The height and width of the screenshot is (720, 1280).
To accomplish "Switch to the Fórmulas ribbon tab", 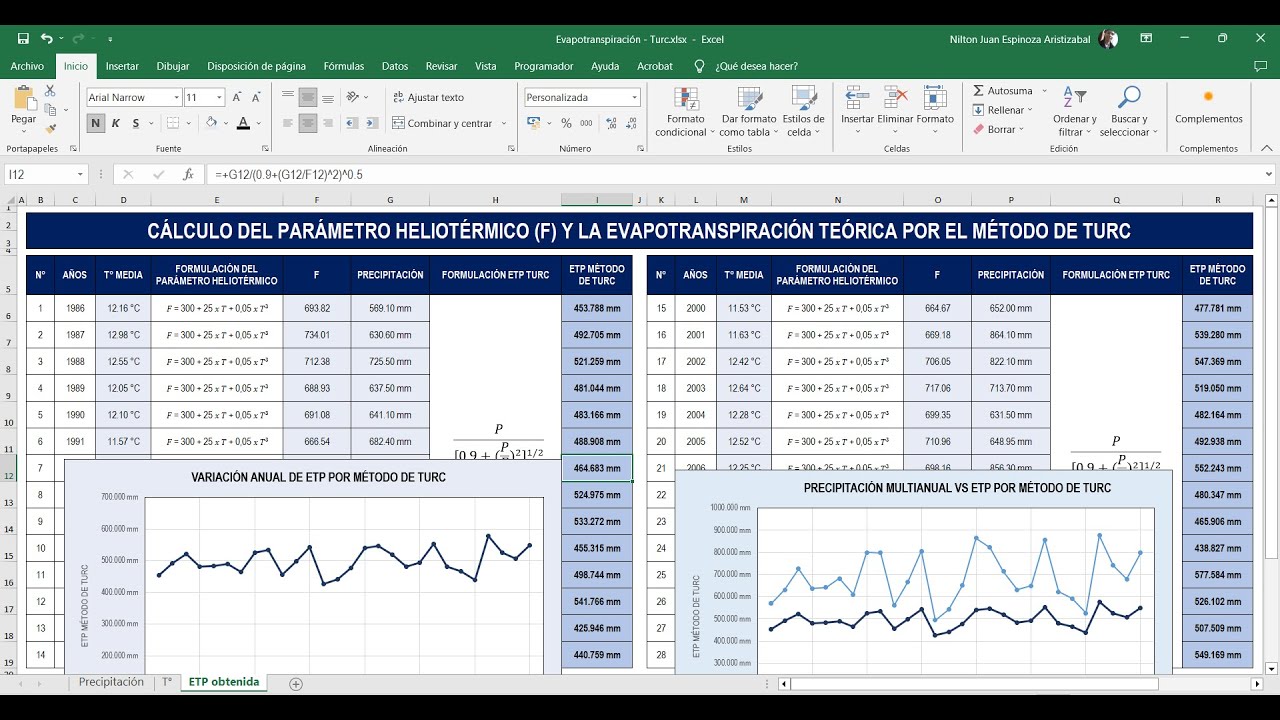I will (344, 66).
